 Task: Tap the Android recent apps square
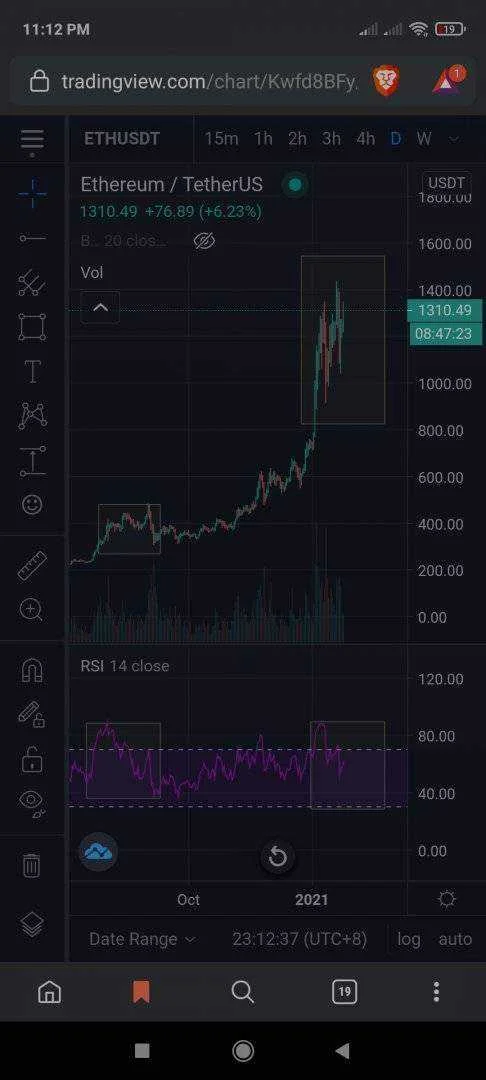click(x=142, y=1050)
